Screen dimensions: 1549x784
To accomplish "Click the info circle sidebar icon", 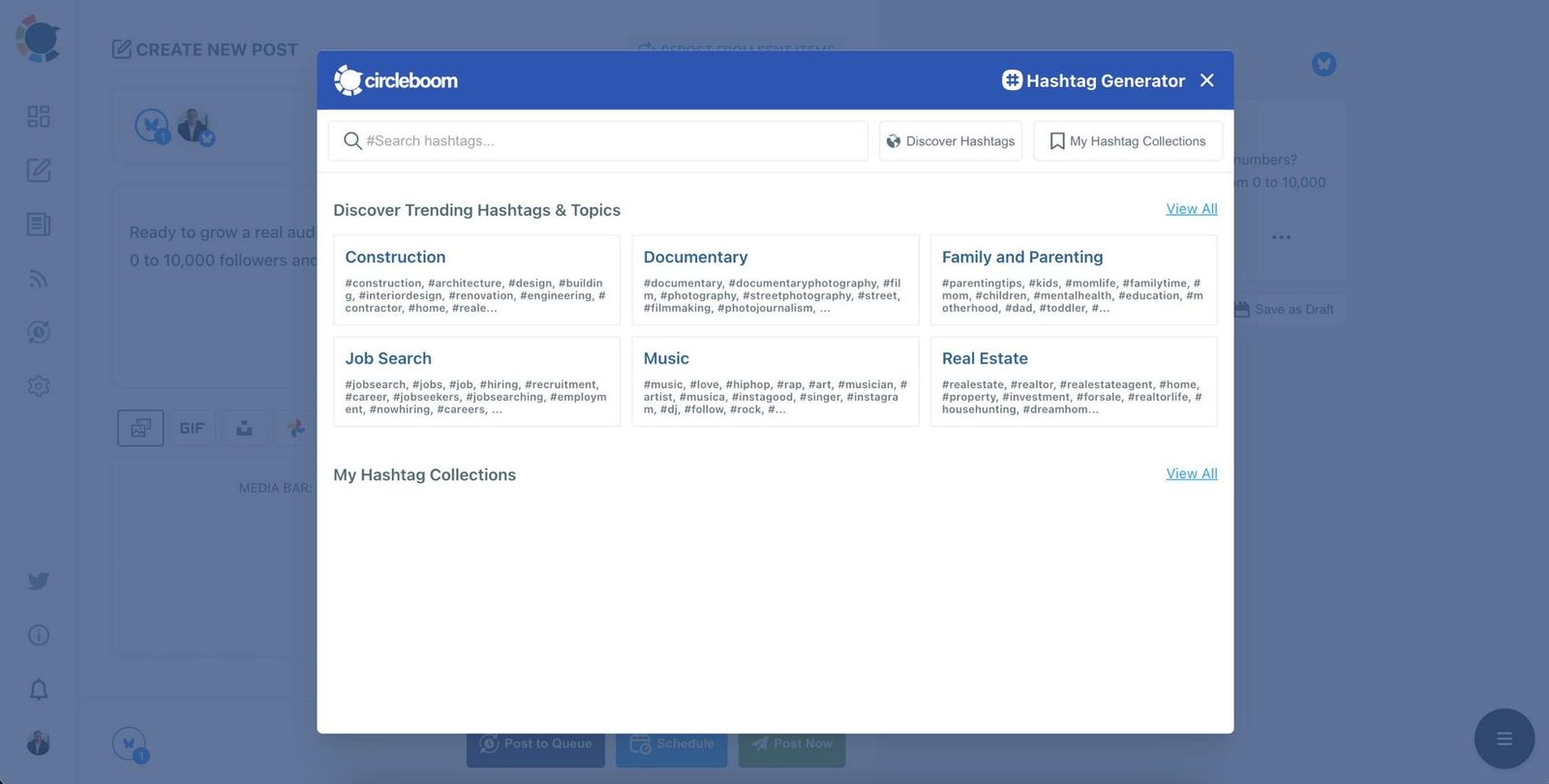I will point(39,635).
